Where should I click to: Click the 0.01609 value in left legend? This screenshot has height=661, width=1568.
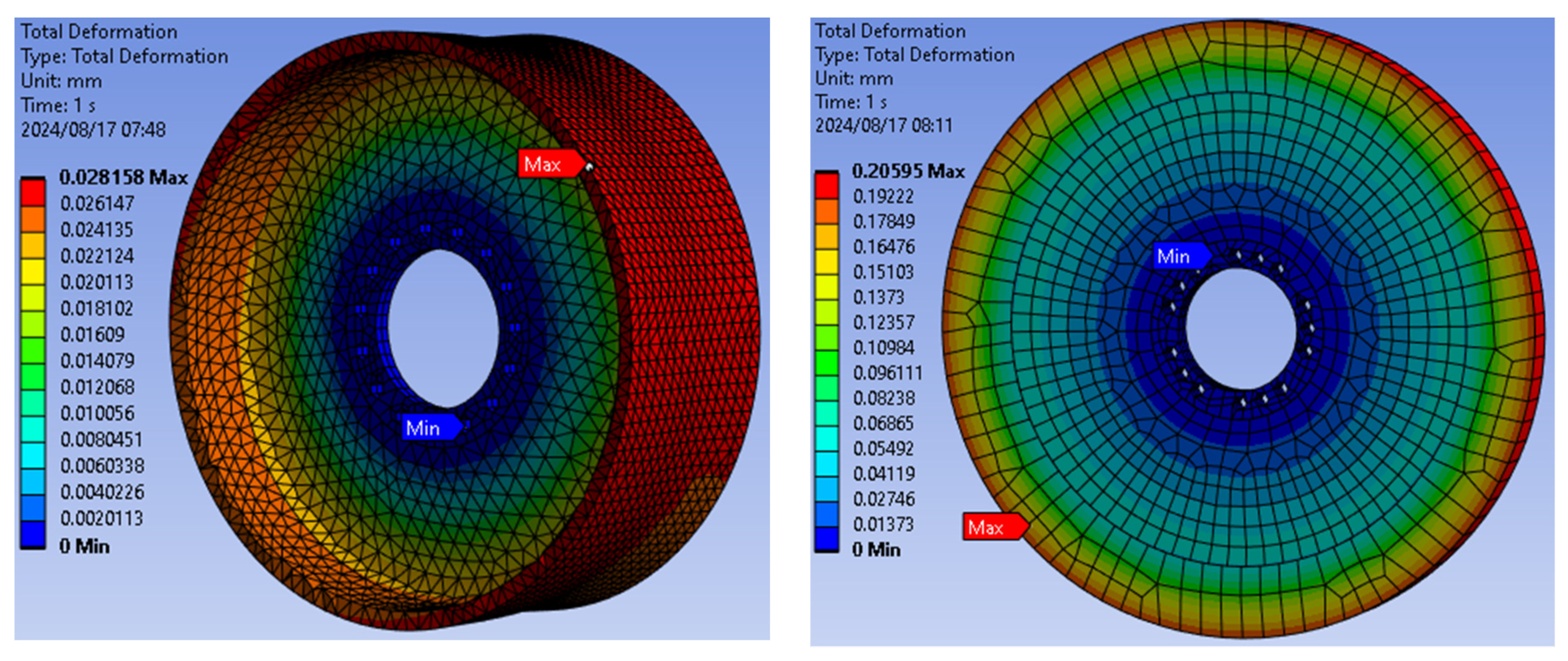tap(92, 334)
